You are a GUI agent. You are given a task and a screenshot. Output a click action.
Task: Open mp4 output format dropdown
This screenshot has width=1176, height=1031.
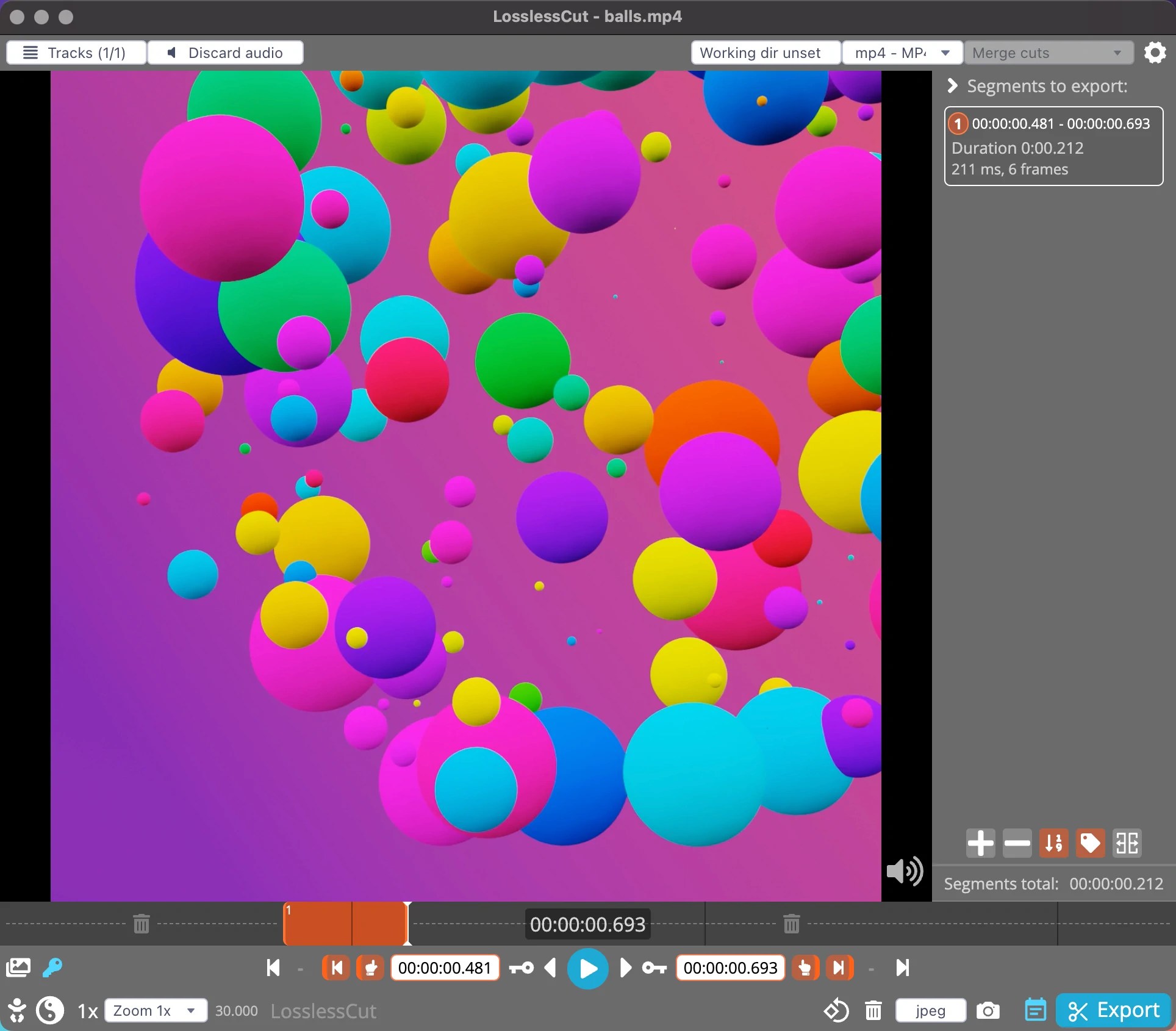(x=902, y=52)
